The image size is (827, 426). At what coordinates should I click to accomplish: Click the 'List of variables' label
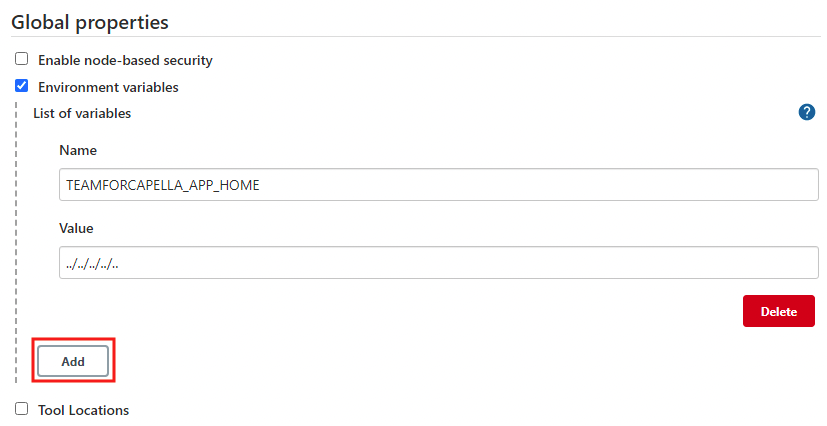(82, 113)
